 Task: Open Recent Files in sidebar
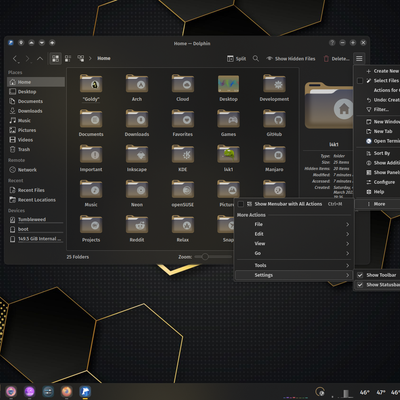tap(36, 190)
